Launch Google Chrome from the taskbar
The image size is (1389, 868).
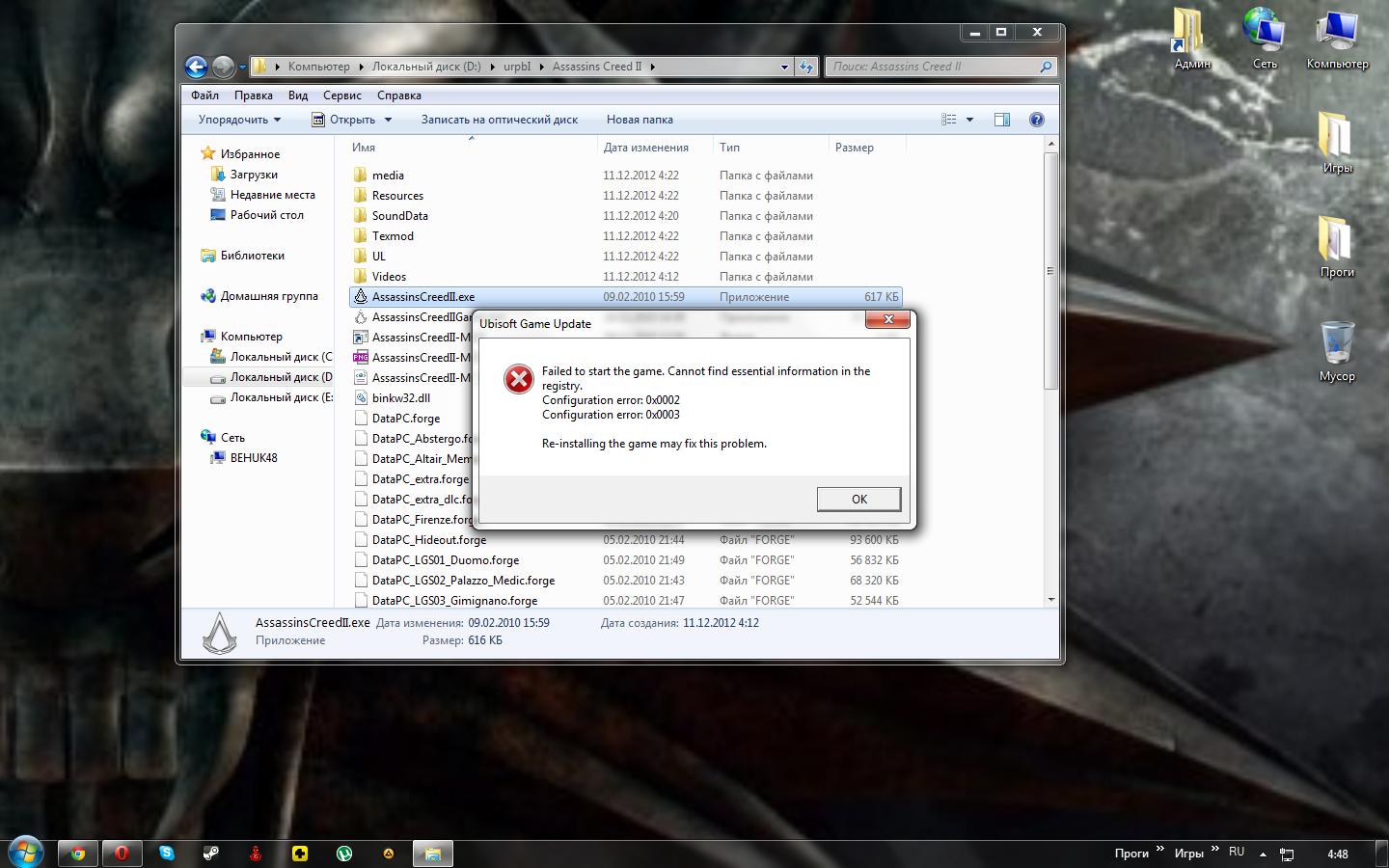tap(78, 854)
